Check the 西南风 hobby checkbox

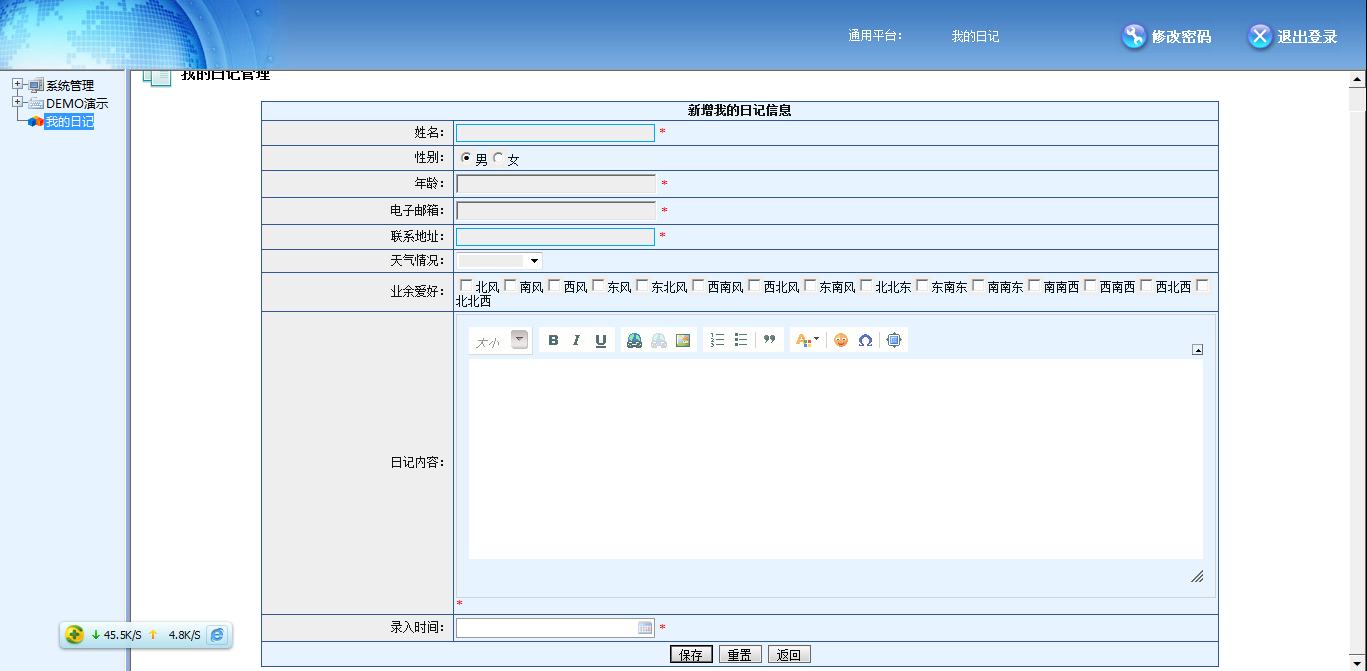pos(698,285)
